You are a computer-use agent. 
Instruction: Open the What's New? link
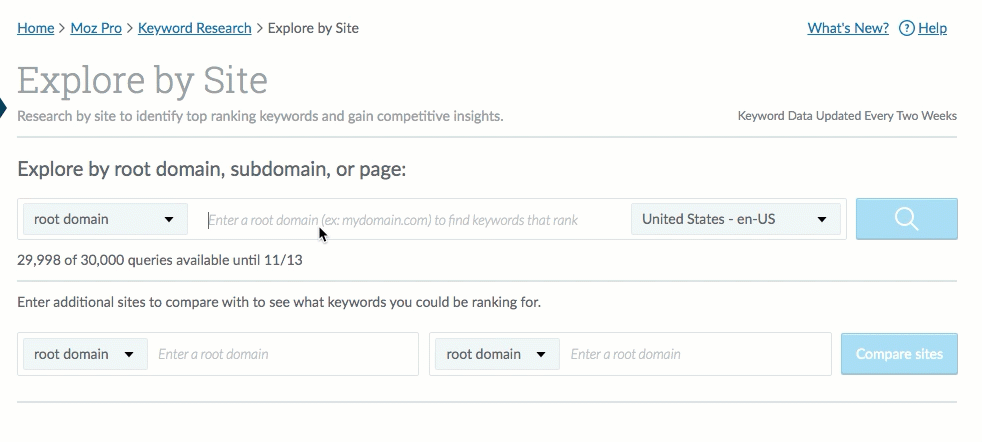[848, 28]
